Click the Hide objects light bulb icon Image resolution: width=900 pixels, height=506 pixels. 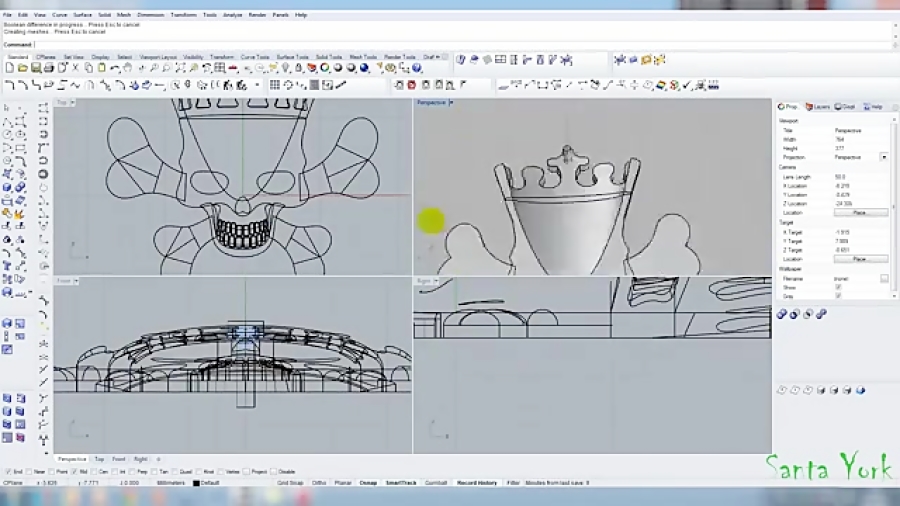pos(285,68)
